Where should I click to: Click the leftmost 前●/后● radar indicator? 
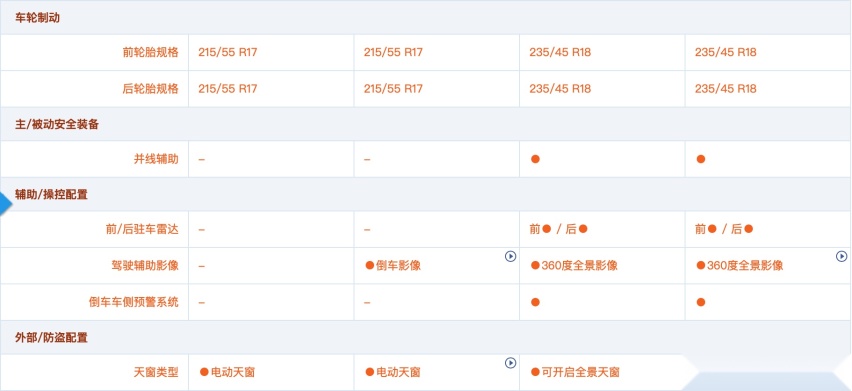(x=559, y=229)
